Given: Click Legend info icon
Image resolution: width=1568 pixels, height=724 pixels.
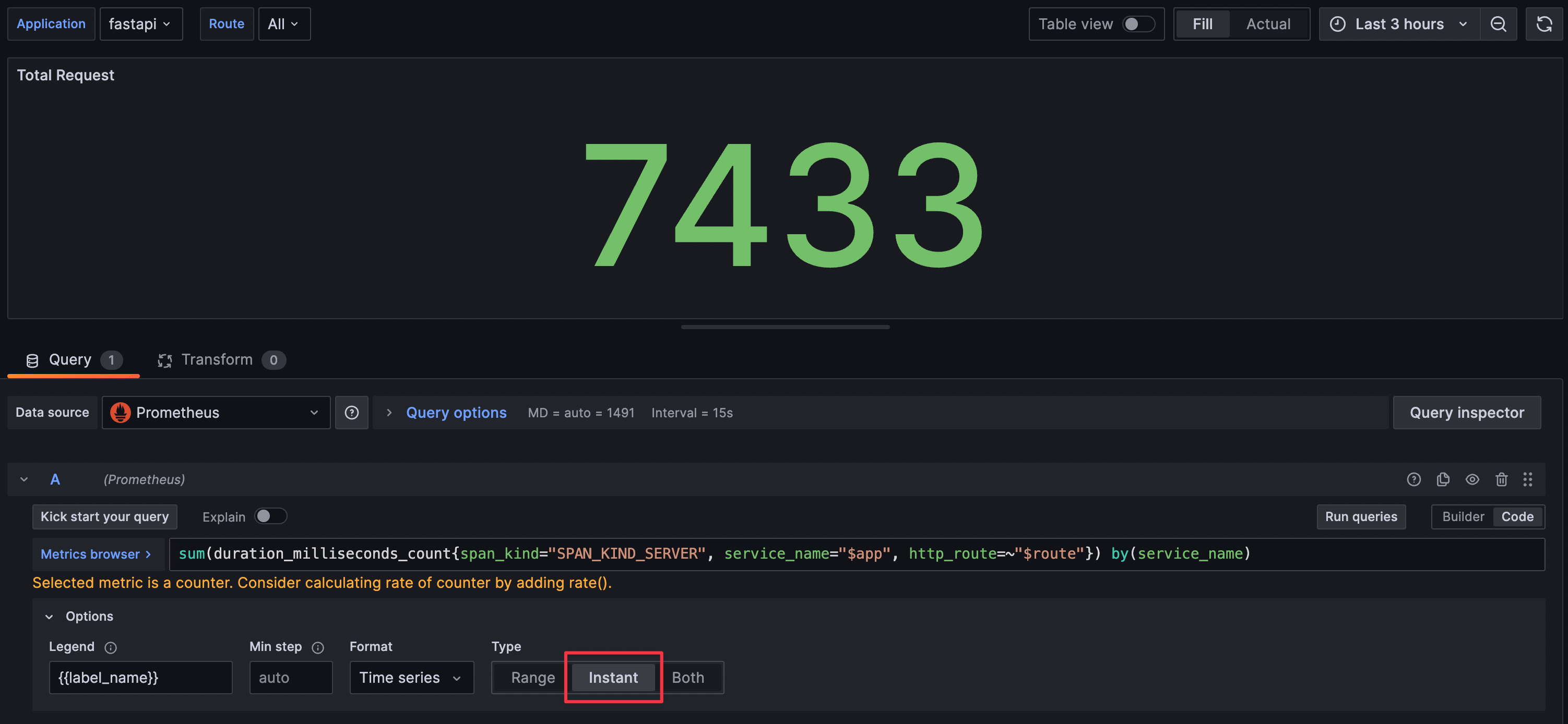Looking at the screenshot, I should click(x=110, y=647).
